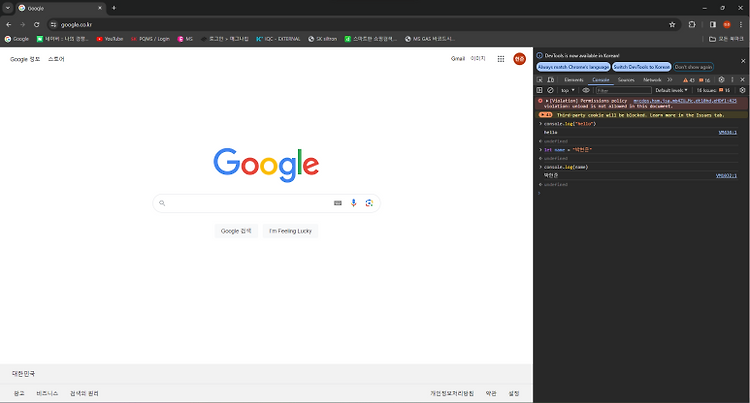Close the DevTools panel
Viewport: 750px width, 403px height.
[x=742, y=80]
